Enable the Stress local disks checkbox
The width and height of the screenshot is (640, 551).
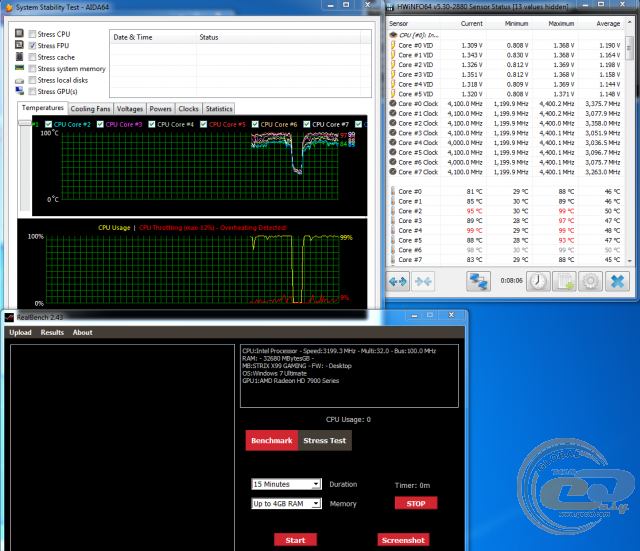click(x=33, y=80)
